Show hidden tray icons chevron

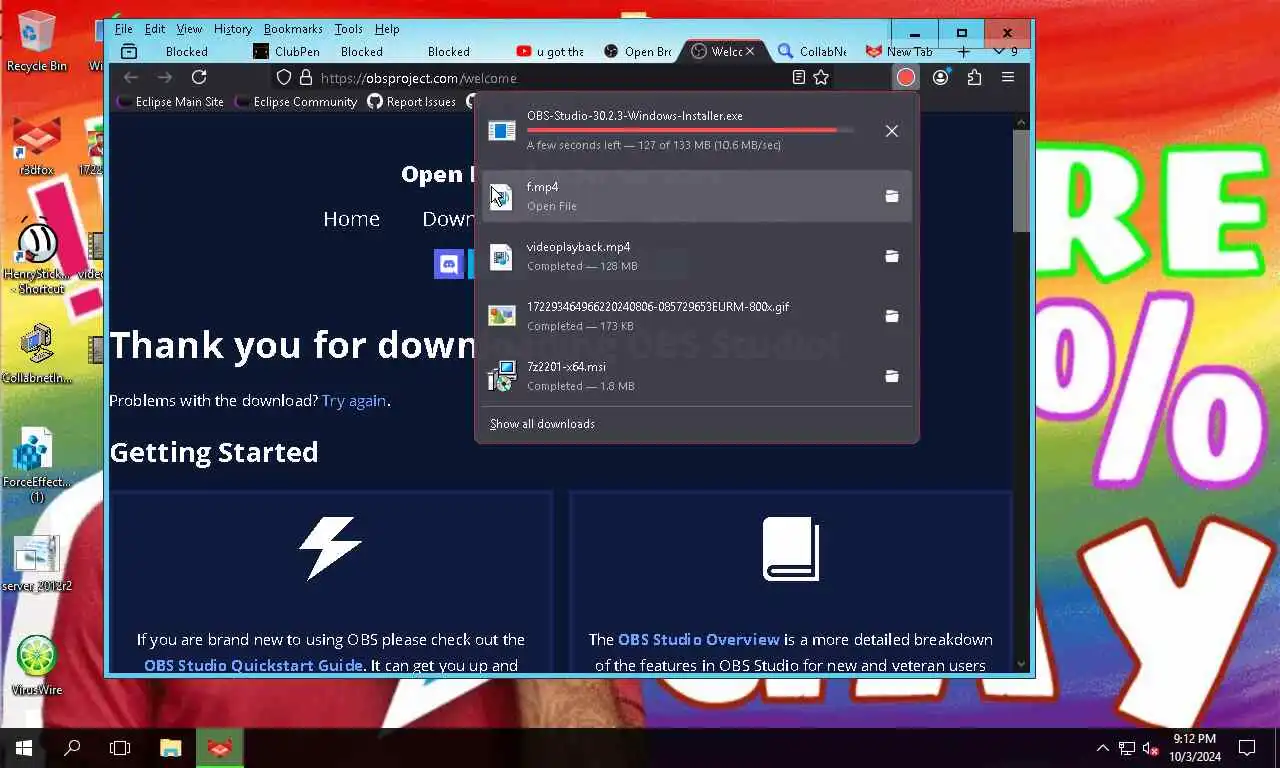[1103, 748]
